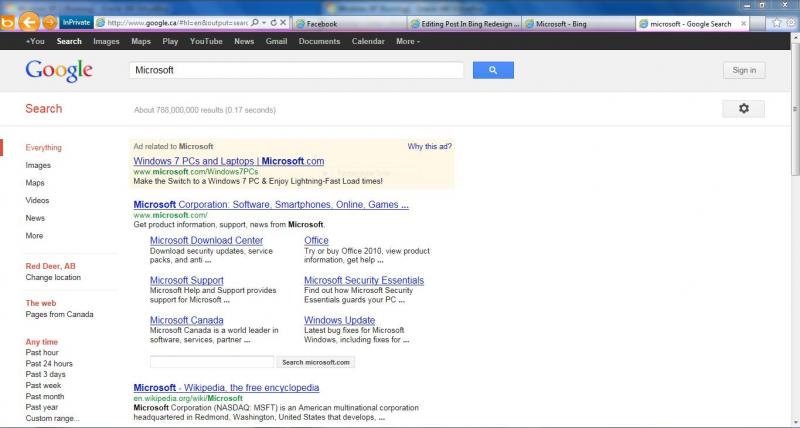Switch to the Facebook tab
This screenshot has width=800, height=428.
350,23
